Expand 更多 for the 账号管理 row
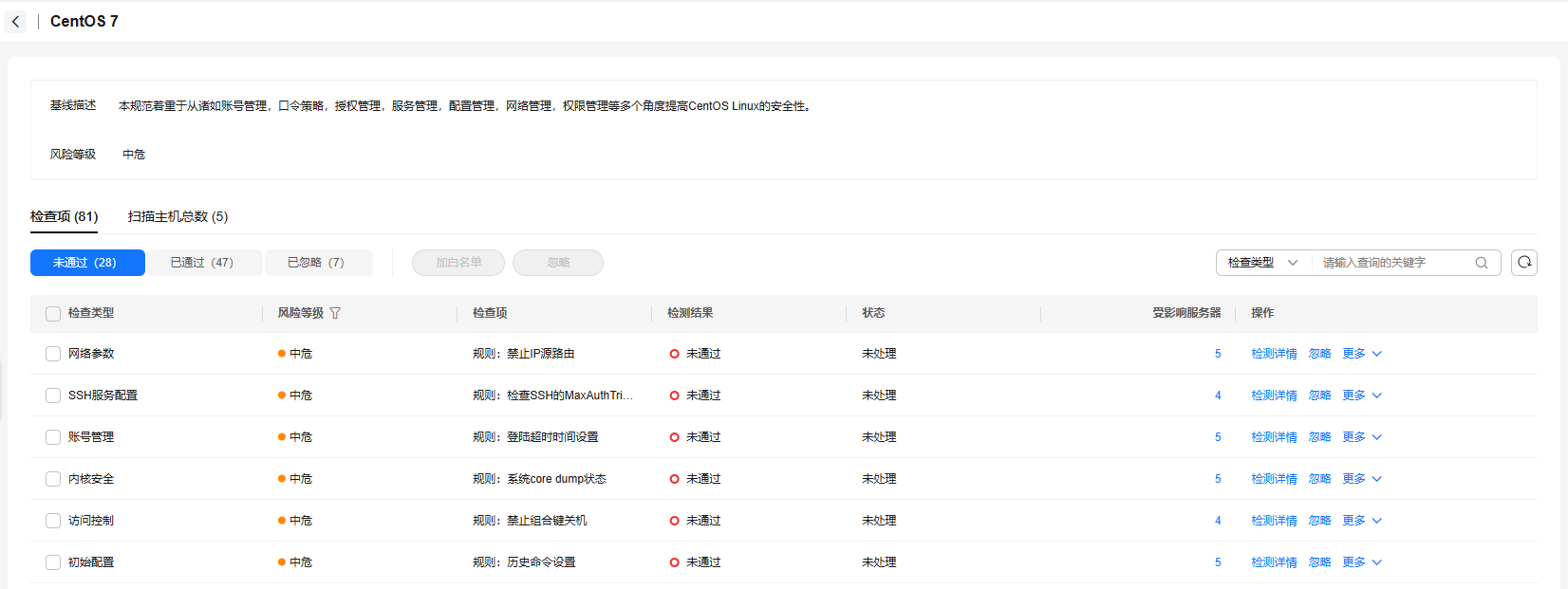This screenshot has height=589, width=1568. click(1362, 437)
